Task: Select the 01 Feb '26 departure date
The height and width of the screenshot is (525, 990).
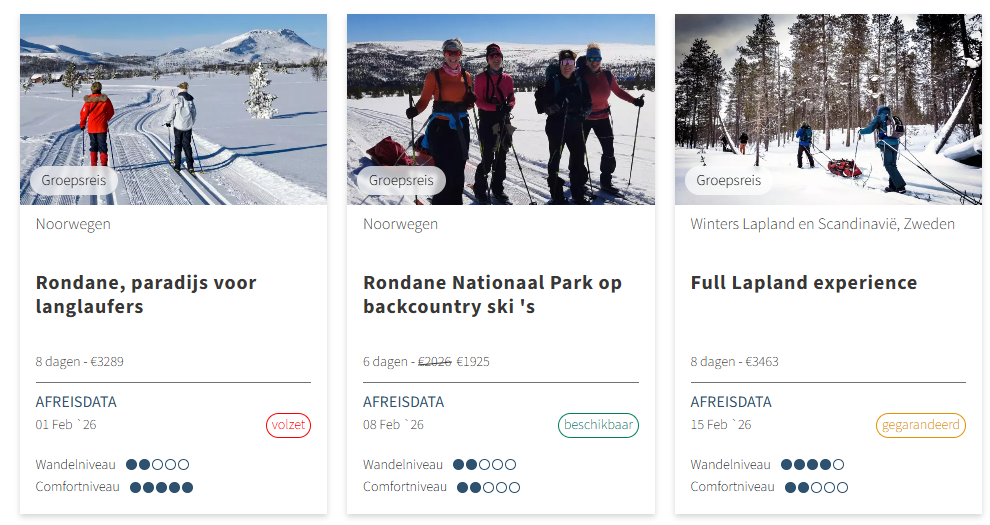Action: point(66,425)
